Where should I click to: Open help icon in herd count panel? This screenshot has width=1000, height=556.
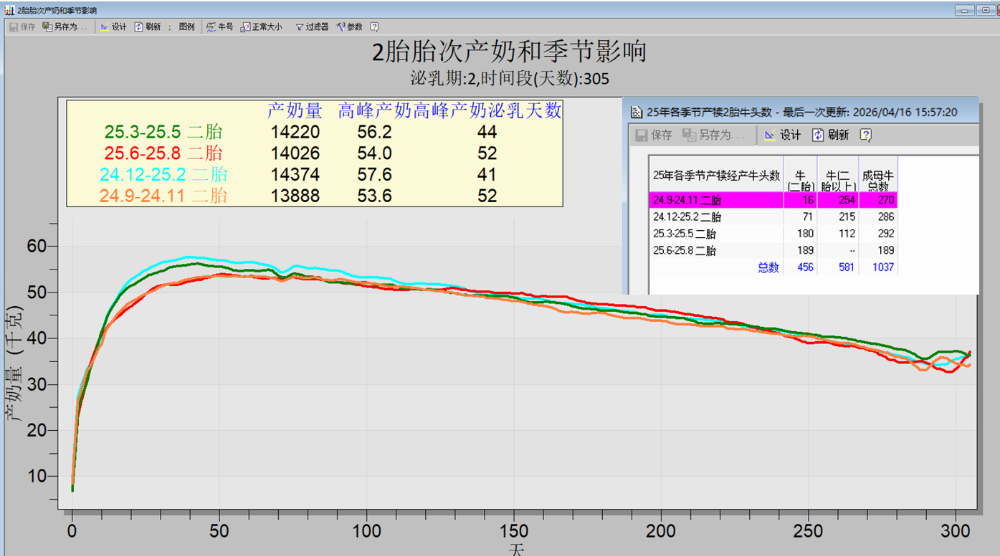pos(865,135)
